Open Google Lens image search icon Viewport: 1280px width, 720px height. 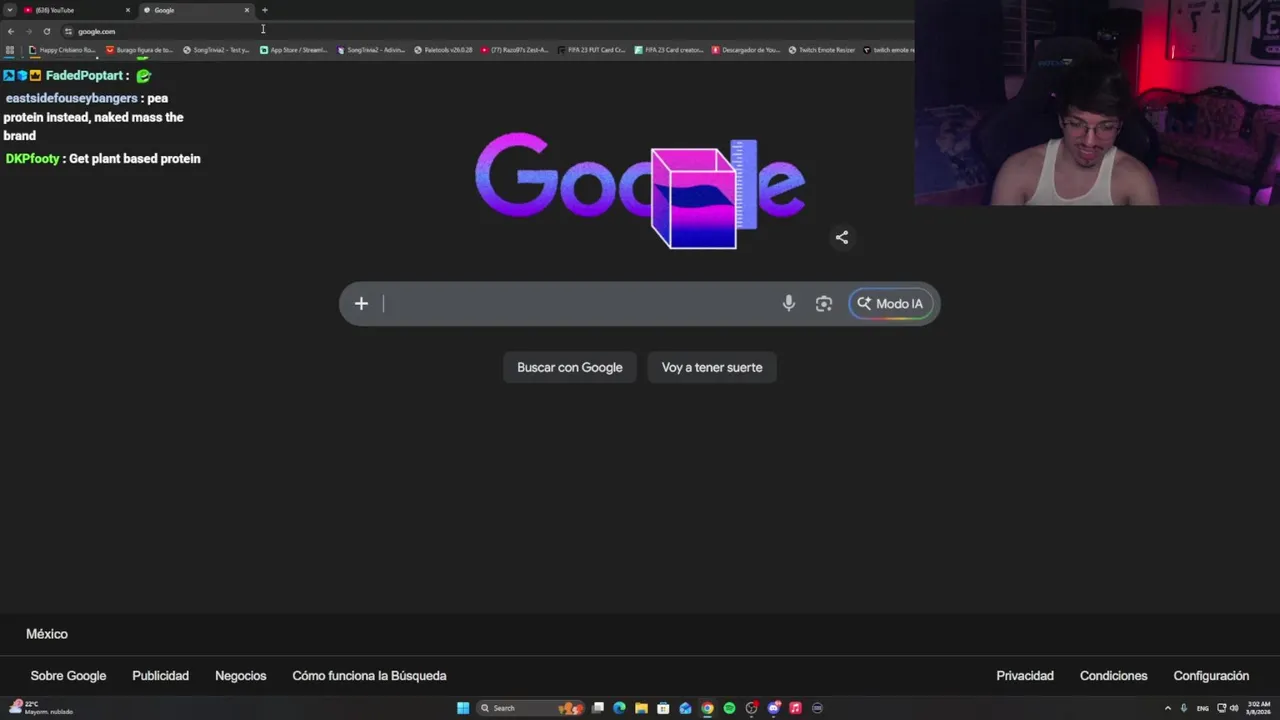(824, 304)
